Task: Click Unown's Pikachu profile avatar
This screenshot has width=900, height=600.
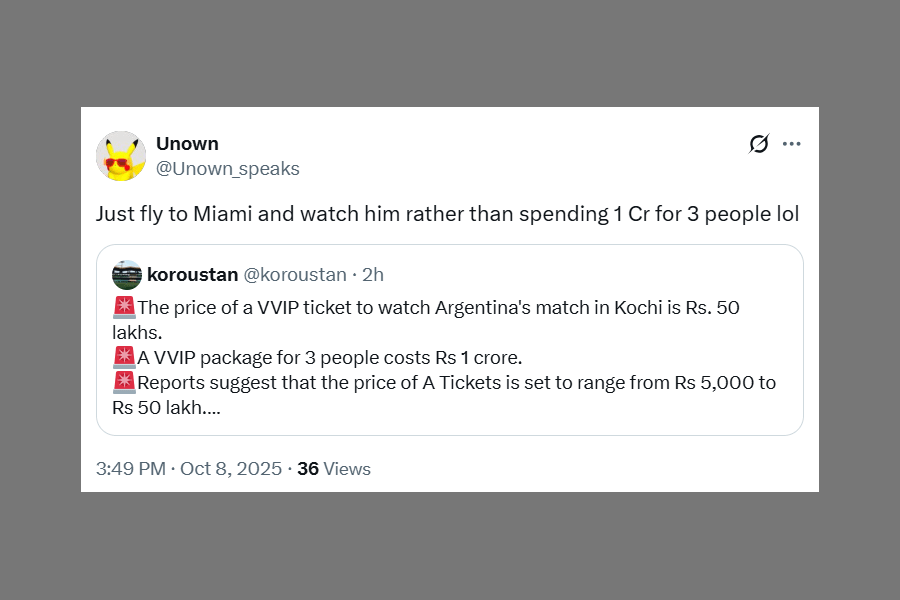Action: 121,156
